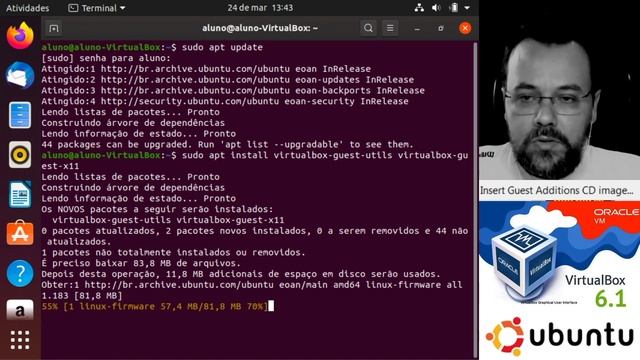Open terminal hamburger menu

[x=390, y=28]
